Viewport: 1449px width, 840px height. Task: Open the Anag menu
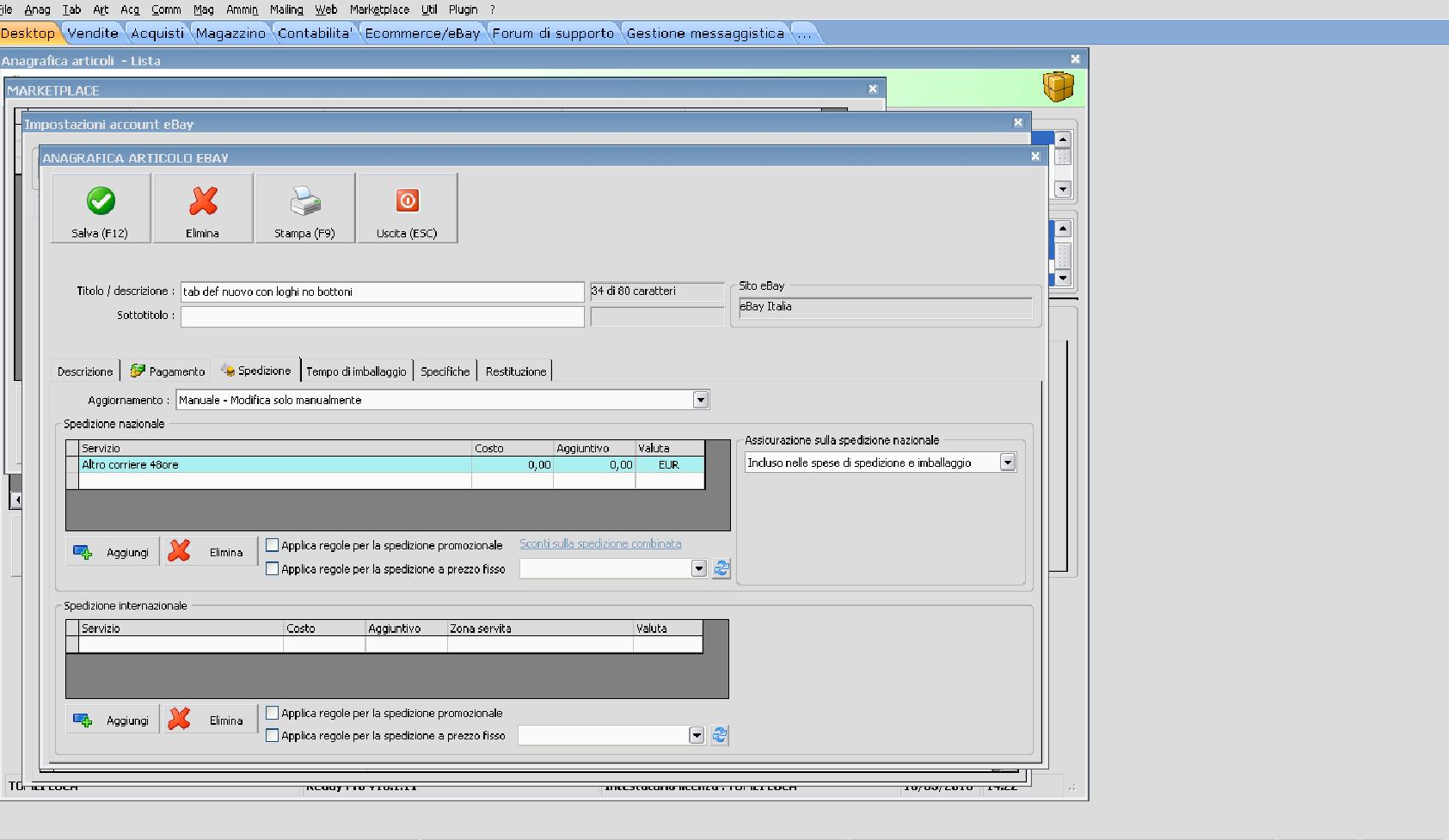pos(37,9)
